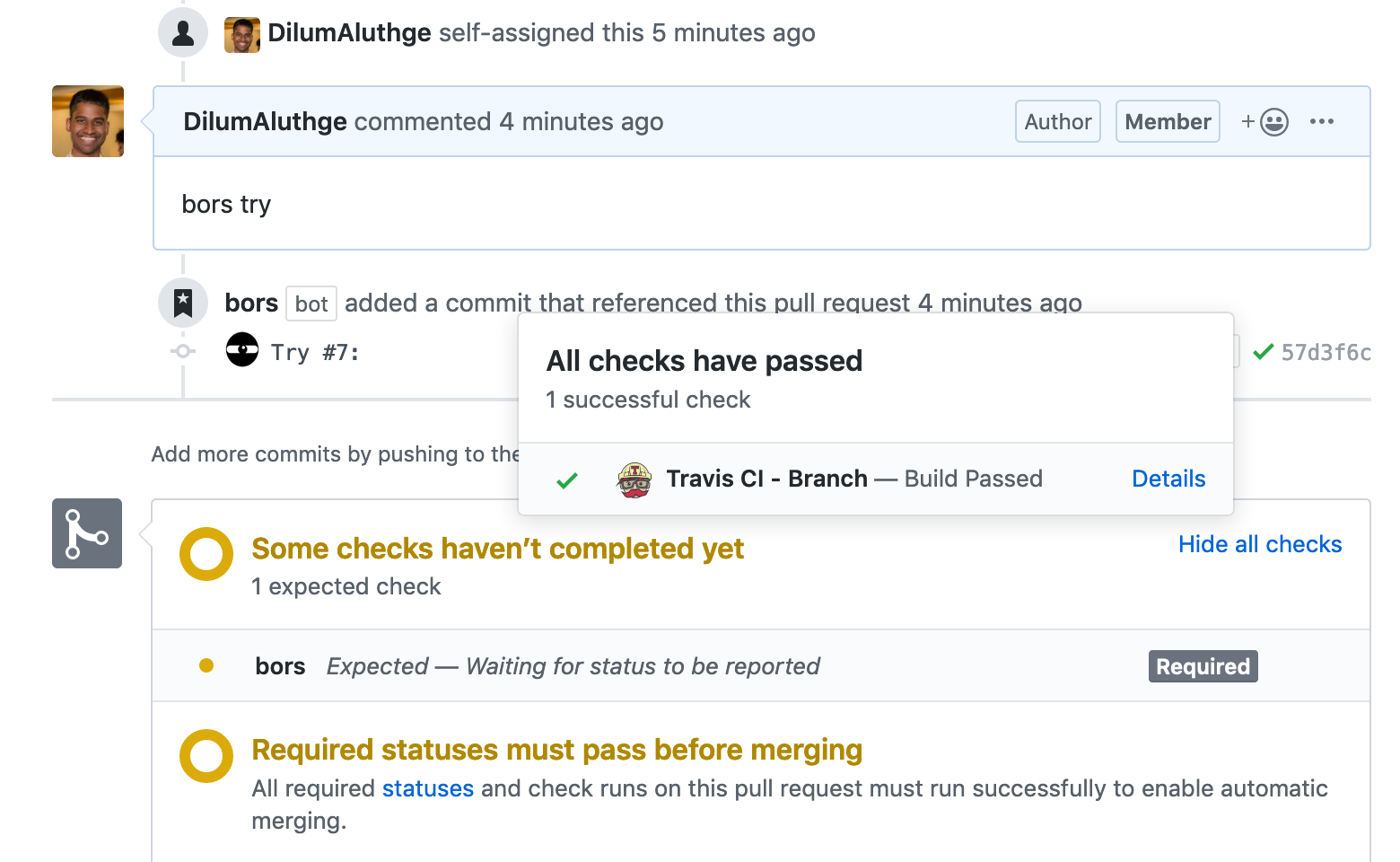Image resolution: width=1400 pixels, height=862 pixels.
Task: Click DilumAluthge's large avatar photo
Action: [88, 121]
